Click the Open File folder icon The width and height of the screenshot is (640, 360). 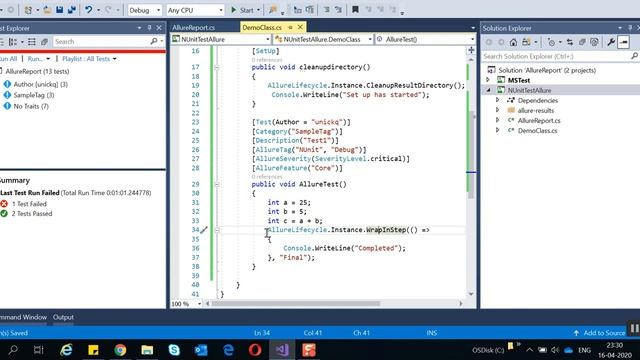coord(47,10)
